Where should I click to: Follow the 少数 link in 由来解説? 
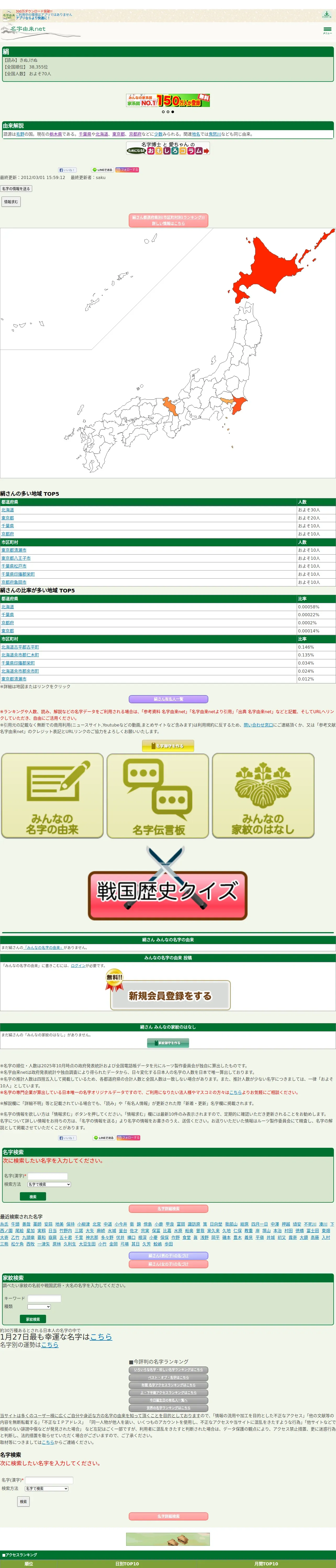click(158, 134)
